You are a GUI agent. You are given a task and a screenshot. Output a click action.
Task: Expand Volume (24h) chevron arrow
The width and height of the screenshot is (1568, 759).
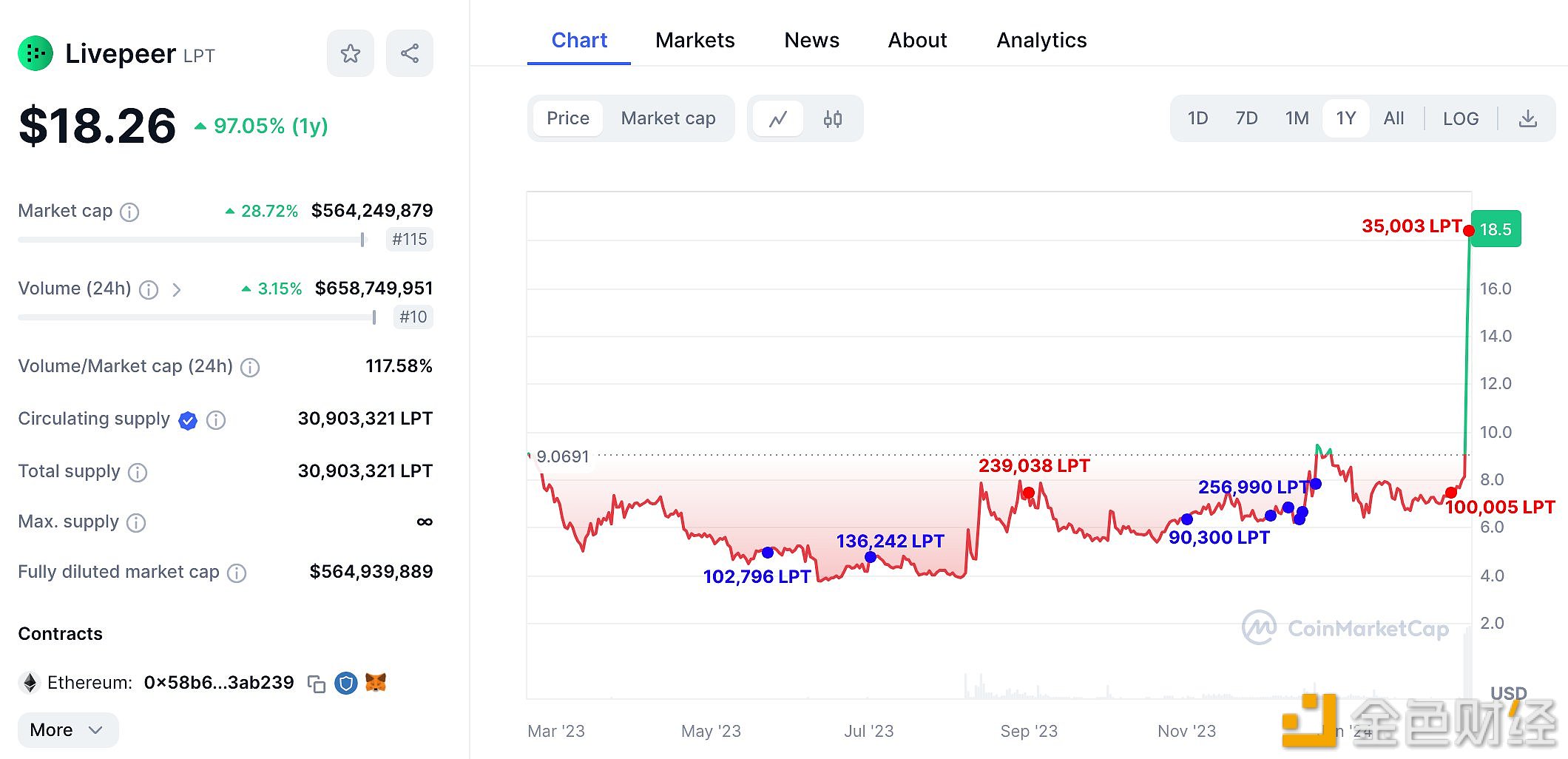[177, 289]
